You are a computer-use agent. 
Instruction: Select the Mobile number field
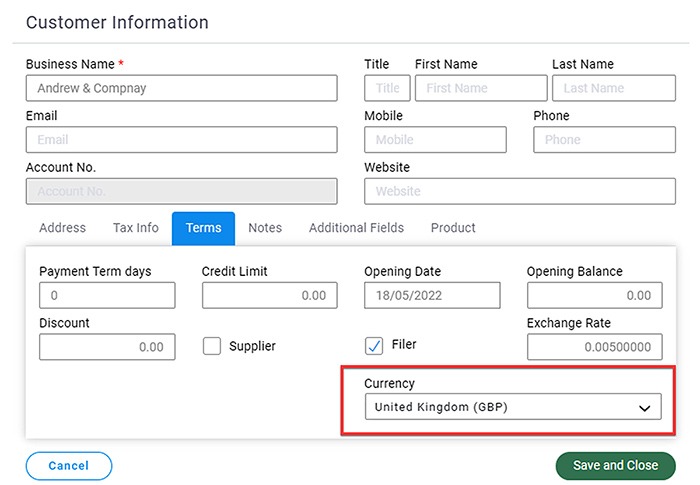[435, 139]
